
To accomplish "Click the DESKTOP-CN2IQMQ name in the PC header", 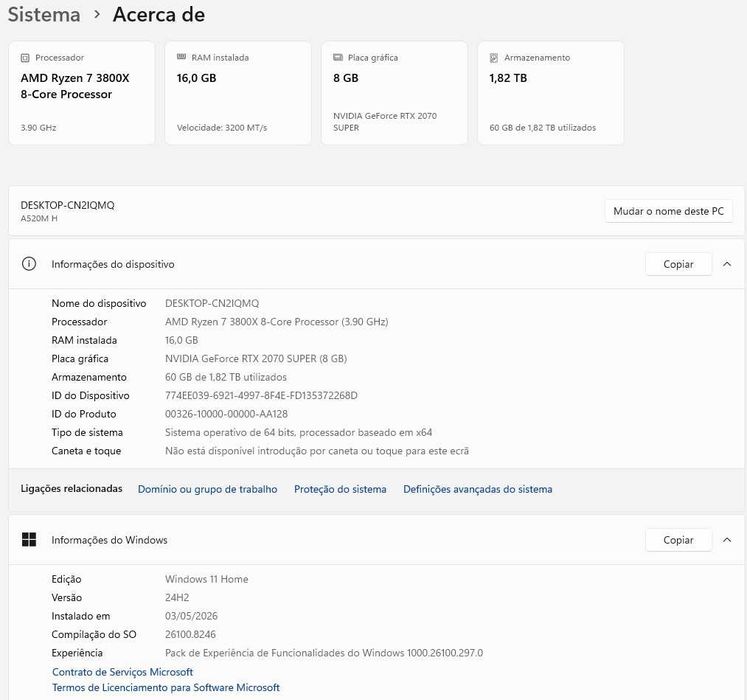I will point(67,205).
